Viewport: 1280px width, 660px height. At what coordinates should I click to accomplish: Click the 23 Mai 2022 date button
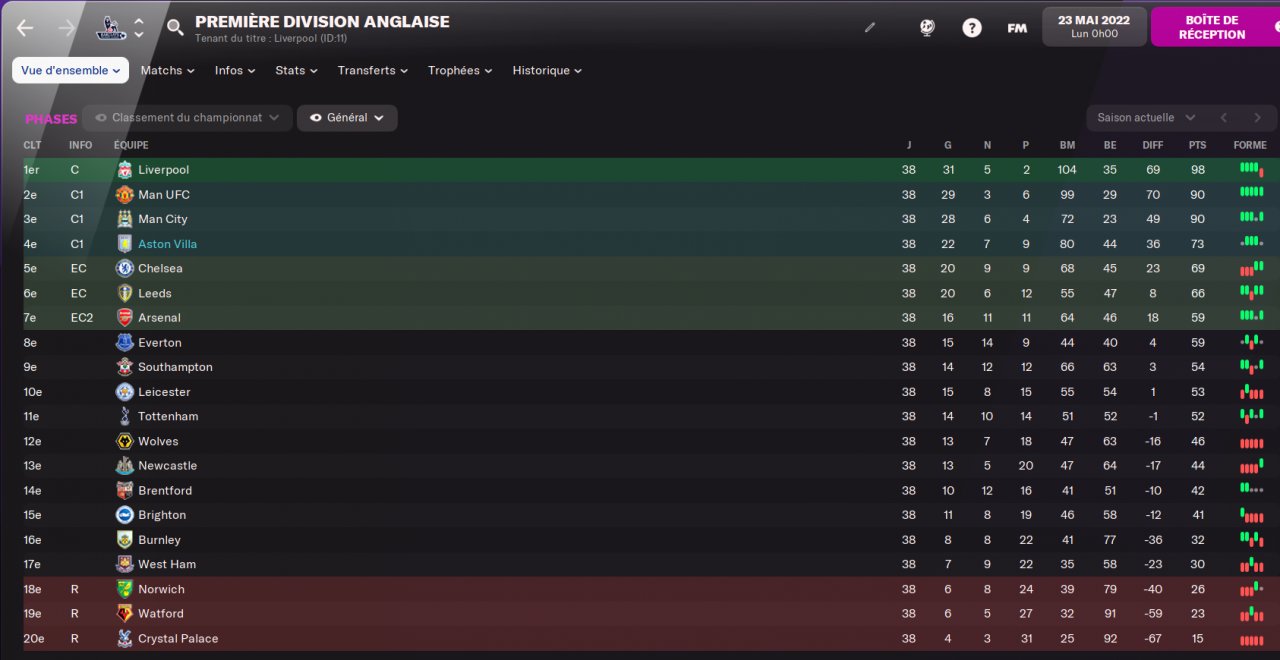tap(1094, 27)
